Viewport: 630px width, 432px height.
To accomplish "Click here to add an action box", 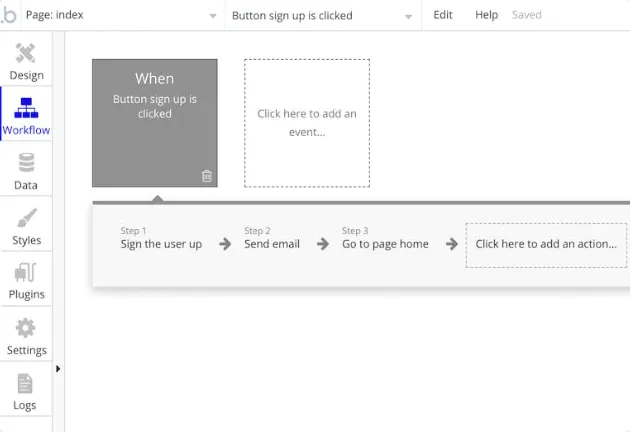I will coord(546,245).
